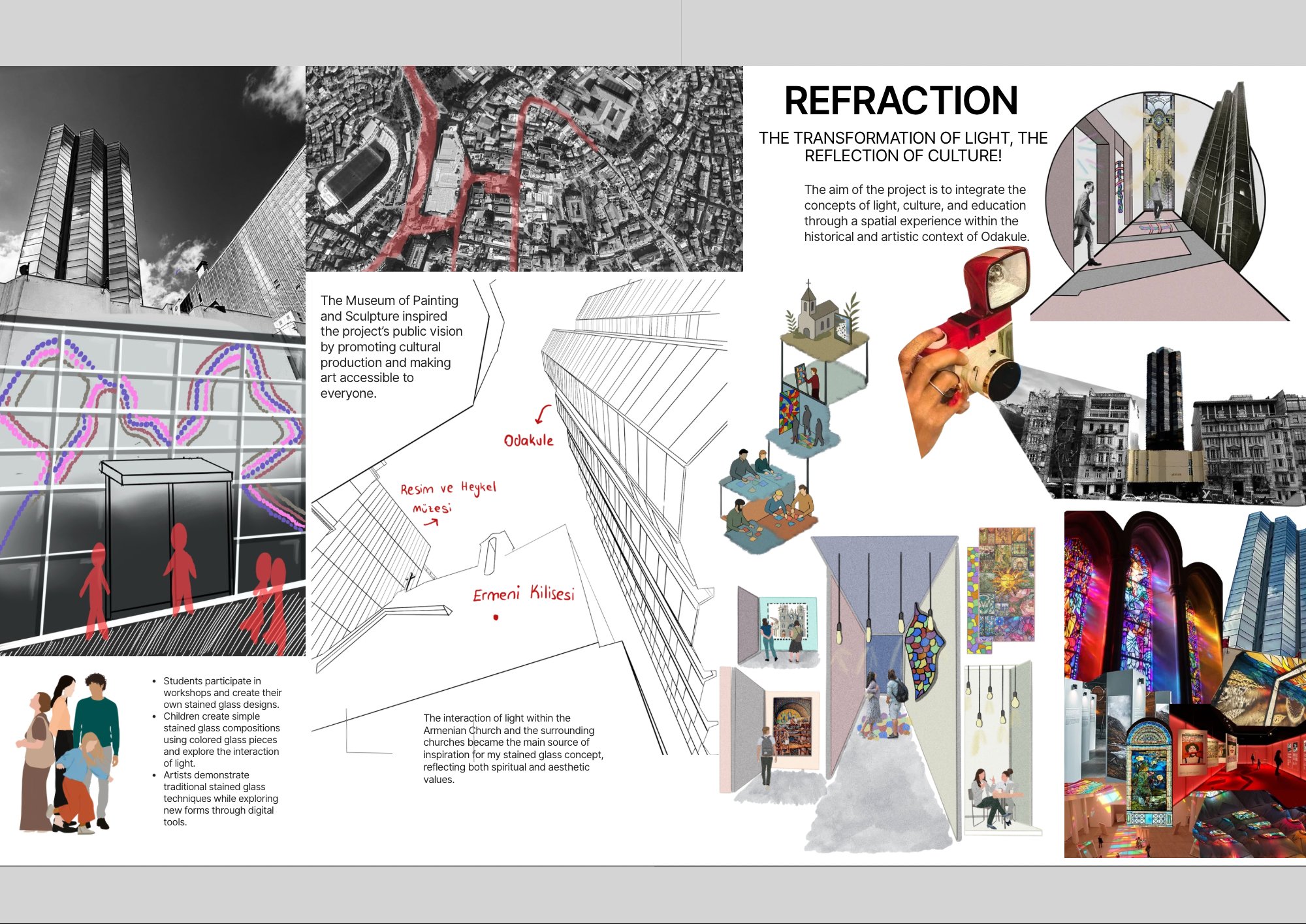Select the aerial map photo with red routes
This screenshot has height=924, width=1306.
[524, 168]
